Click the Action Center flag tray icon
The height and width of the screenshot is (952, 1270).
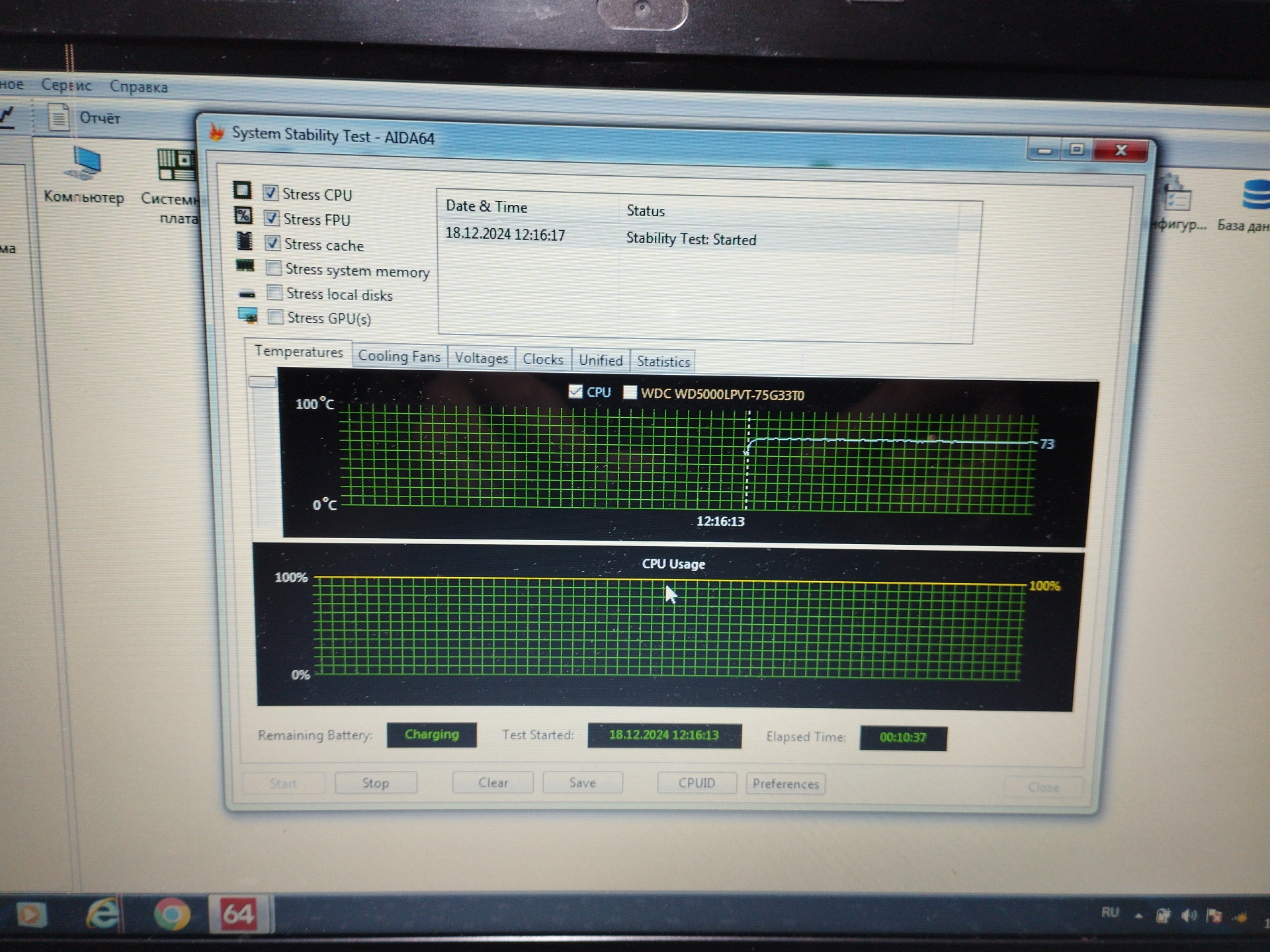click(1214, 916)
